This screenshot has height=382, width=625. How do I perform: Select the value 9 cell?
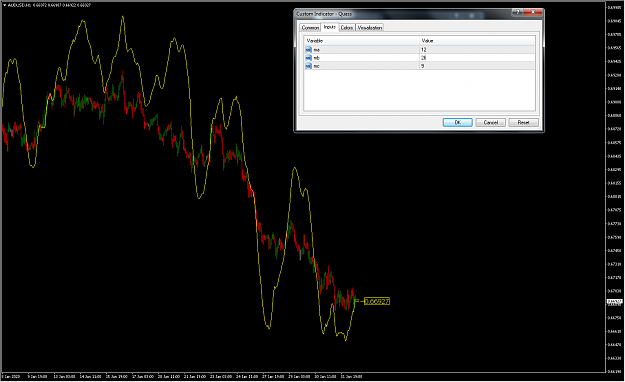pyautogui.click(x=477, y=66)
